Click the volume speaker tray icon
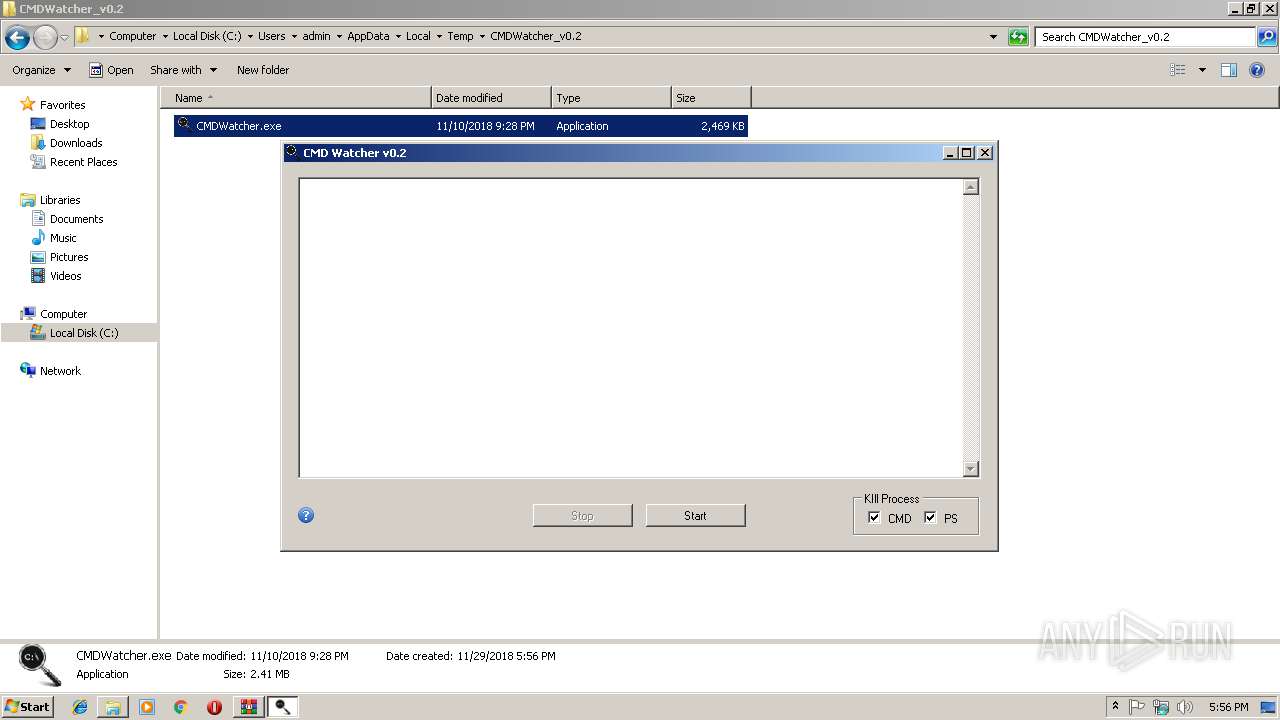Viewport: 1280px width, 720px height. click(x=1185, y=707)
